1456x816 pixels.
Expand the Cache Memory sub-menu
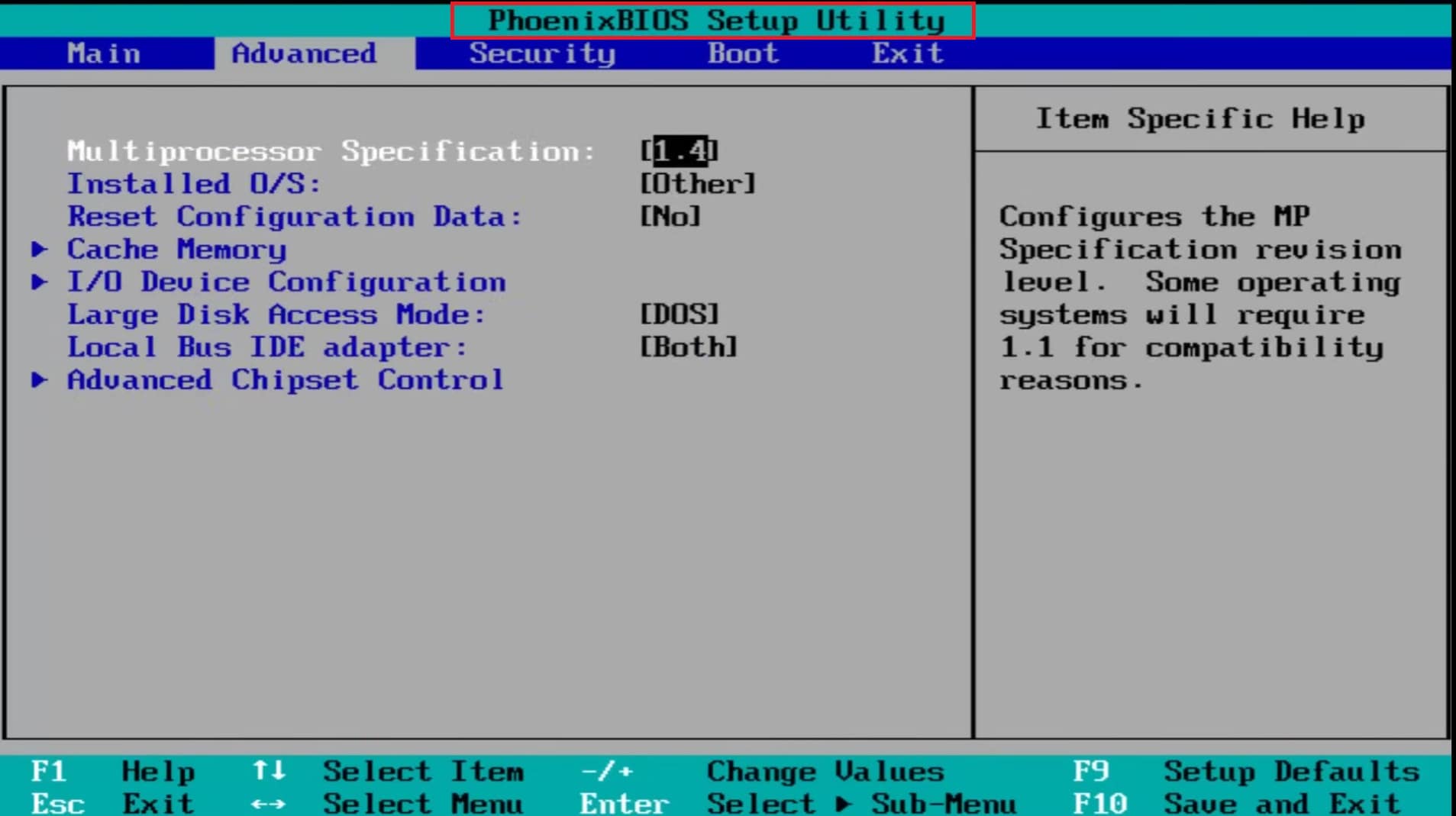pyautogui.click(x=176, y=249)
